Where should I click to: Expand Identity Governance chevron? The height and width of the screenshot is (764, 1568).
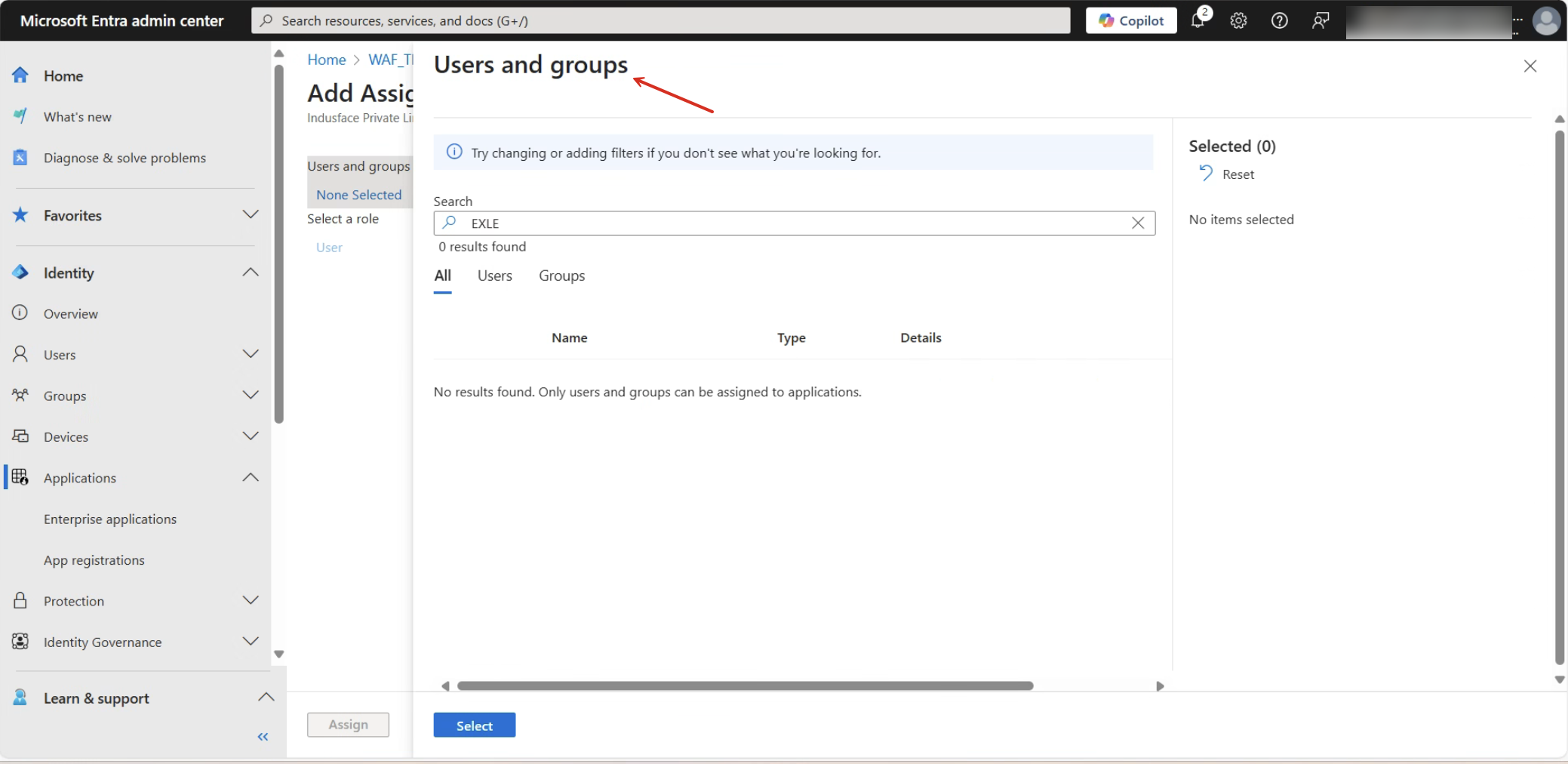(251, 641)
